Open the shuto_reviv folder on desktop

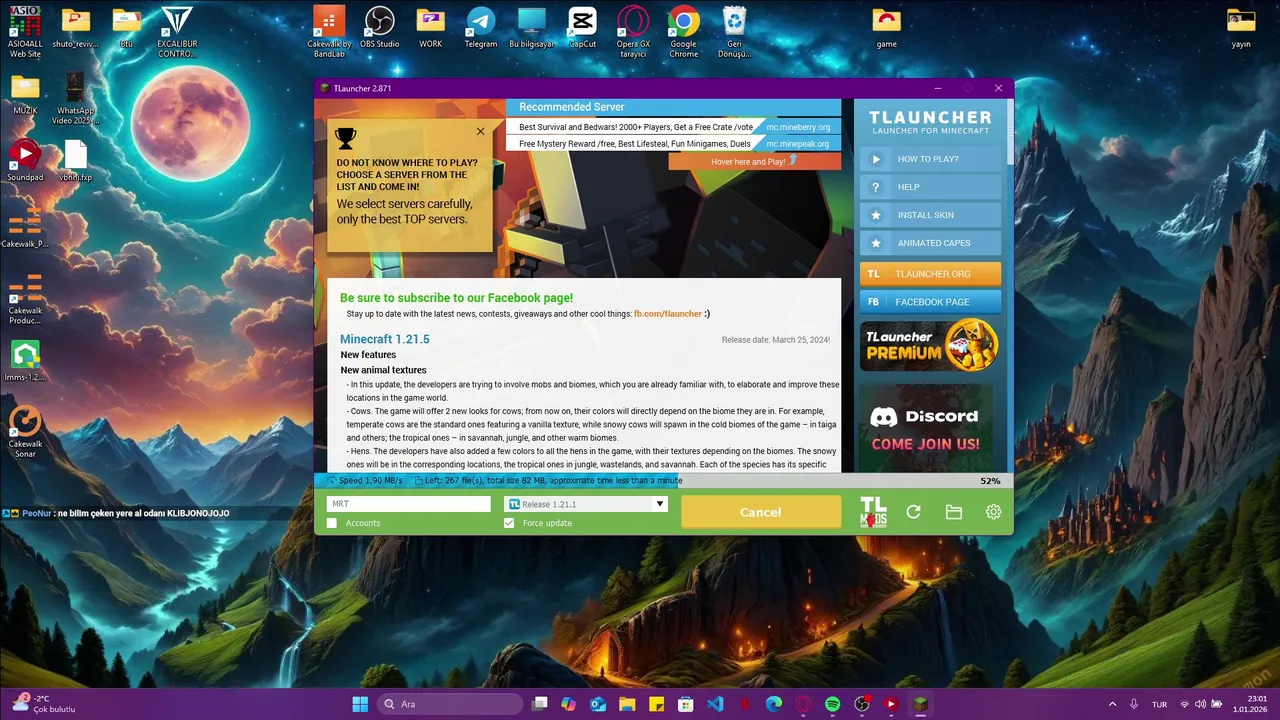75,28
